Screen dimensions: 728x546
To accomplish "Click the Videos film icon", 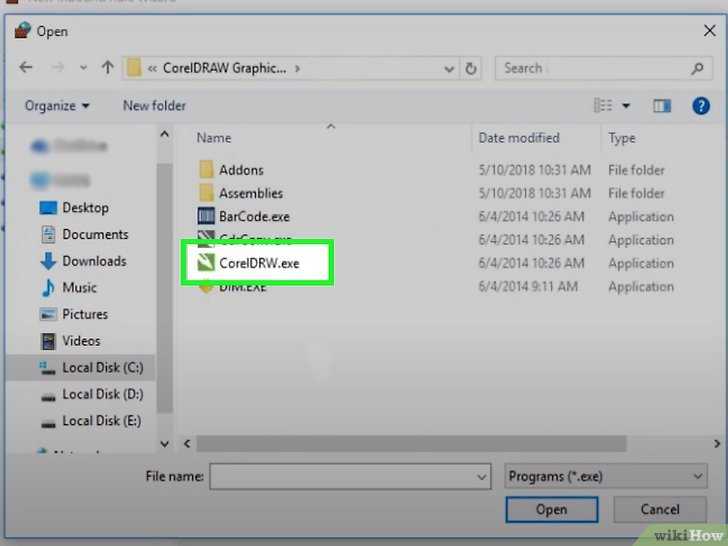I will 48,341.
